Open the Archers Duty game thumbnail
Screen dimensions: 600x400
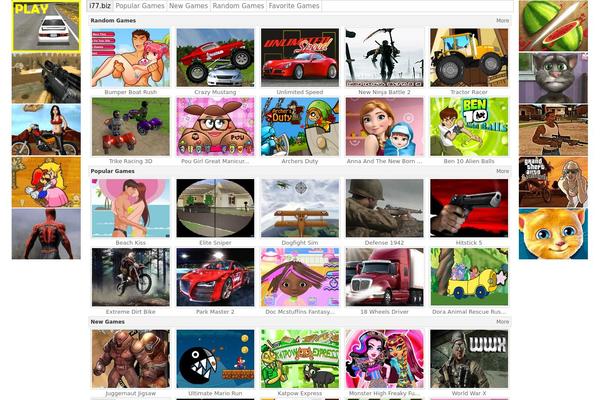pyautogui.click(x=300, y=127)
